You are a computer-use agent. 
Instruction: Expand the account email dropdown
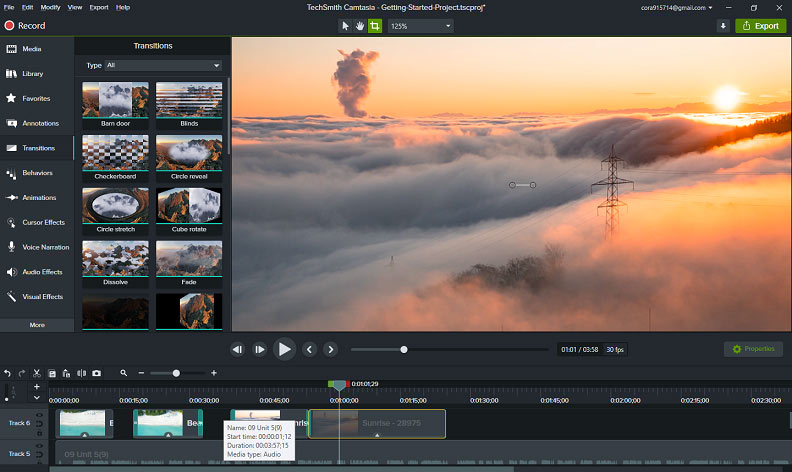point(676,8)
